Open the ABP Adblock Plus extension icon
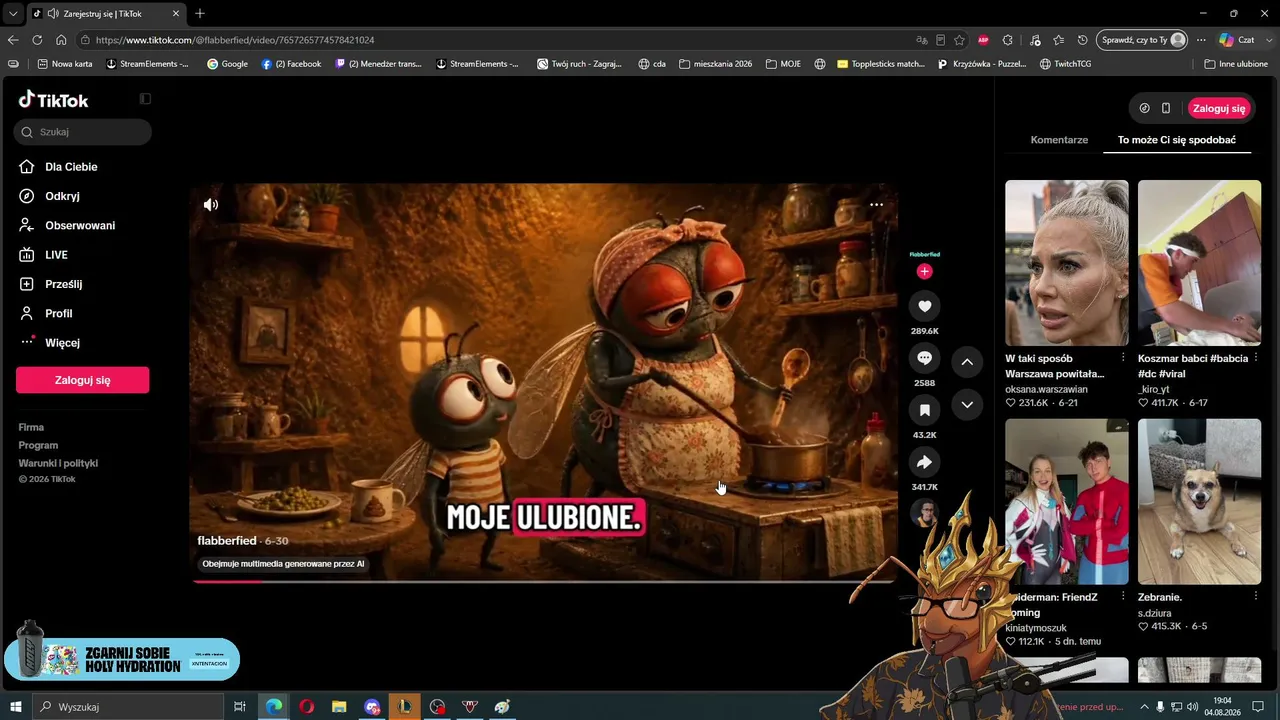This screenshot has height=720, width=1280. 983,40
